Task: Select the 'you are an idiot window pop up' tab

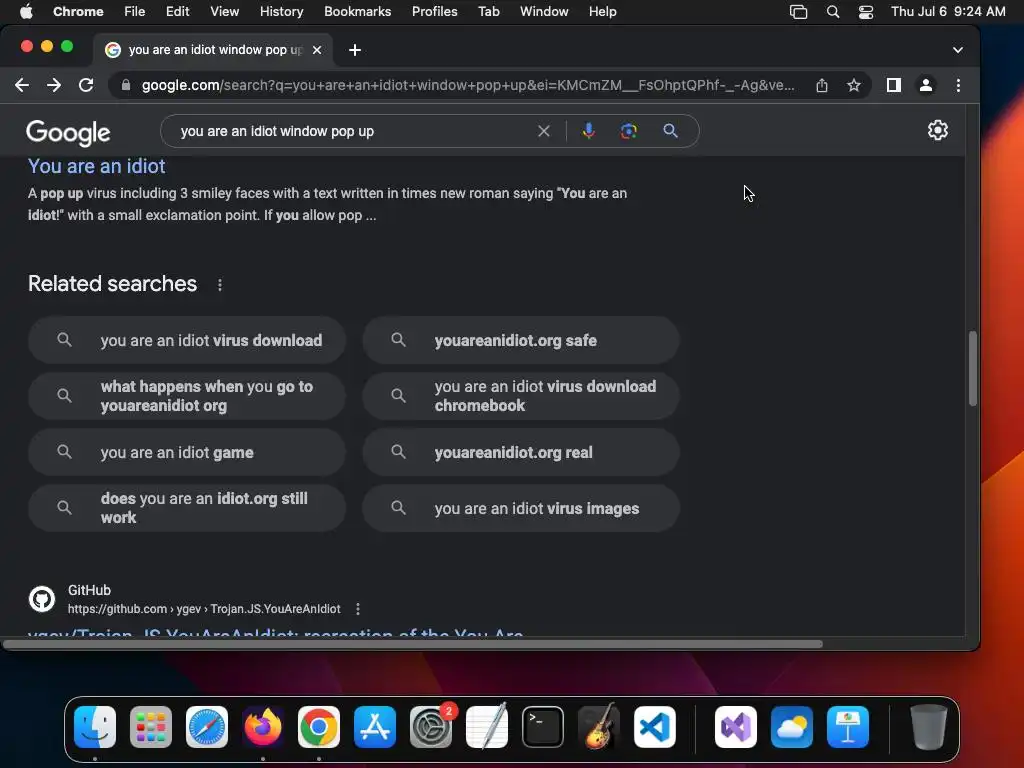Action: pyautogui.click(x=212, y=50)
